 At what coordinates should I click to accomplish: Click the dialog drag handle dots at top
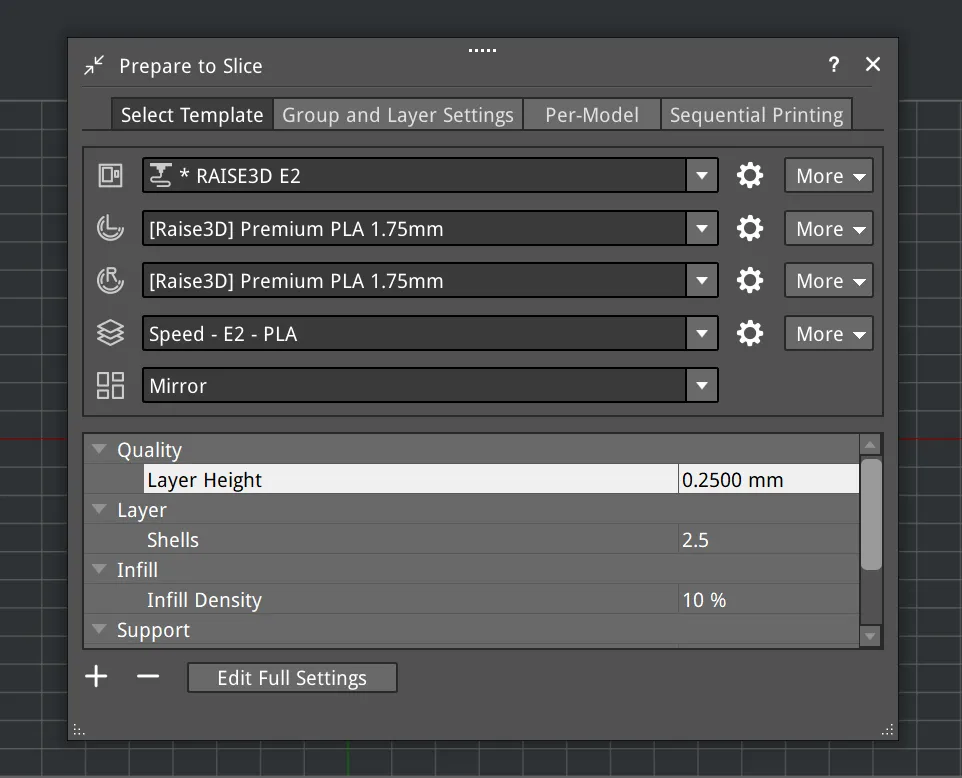(482, 50)
